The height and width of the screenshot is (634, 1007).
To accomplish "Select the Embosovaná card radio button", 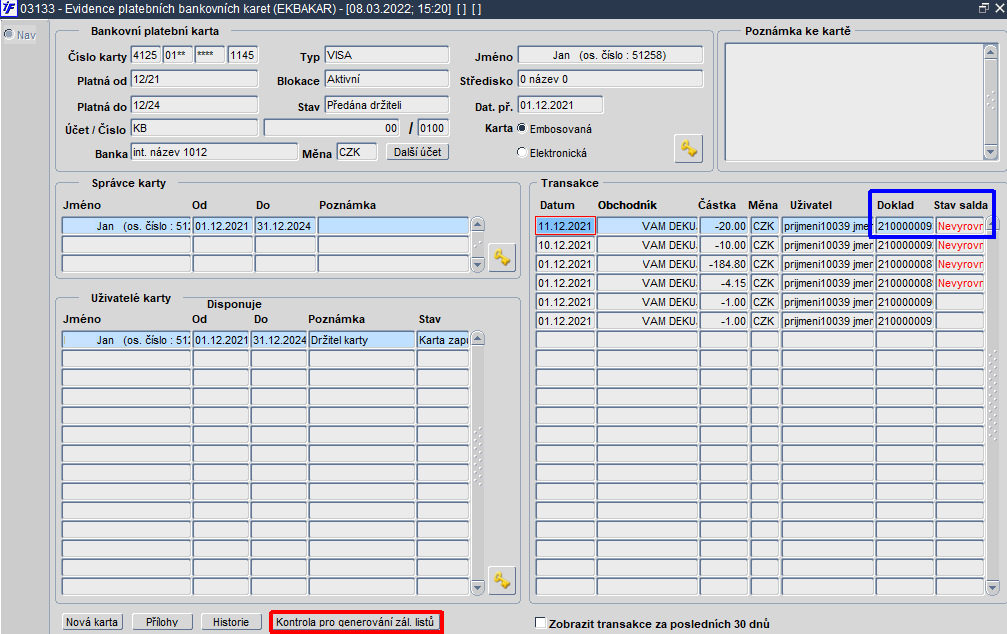I will (x=522, y=128).
